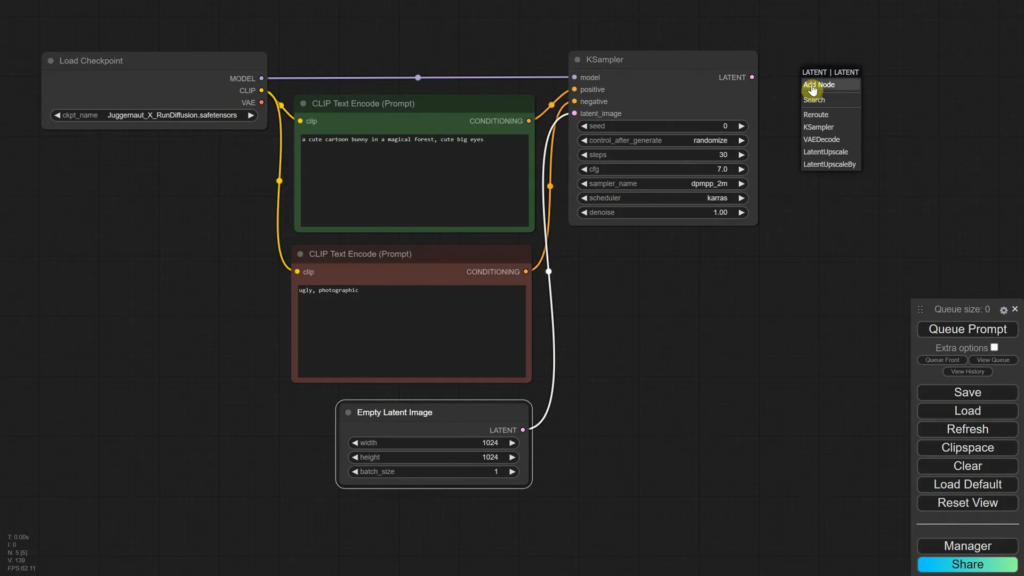Choose Add Node in the context menu

(831, 85)
